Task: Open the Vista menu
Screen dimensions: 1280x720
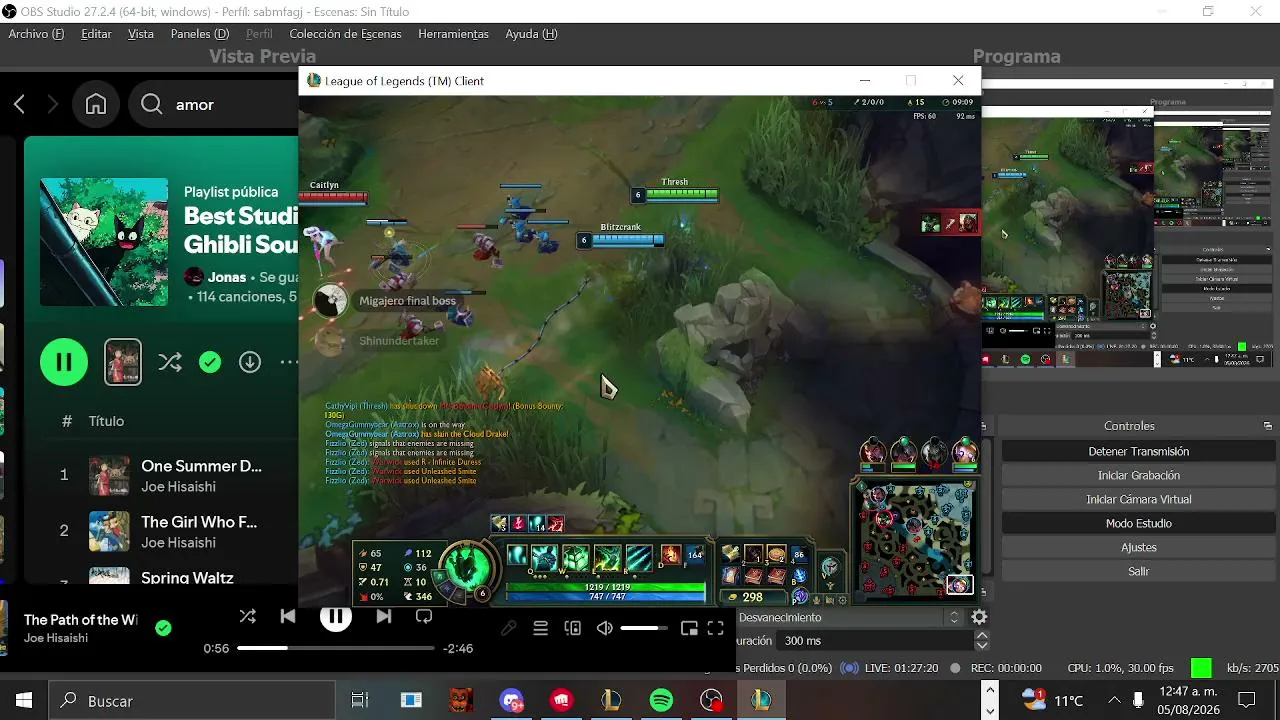Action: point(141,34)
